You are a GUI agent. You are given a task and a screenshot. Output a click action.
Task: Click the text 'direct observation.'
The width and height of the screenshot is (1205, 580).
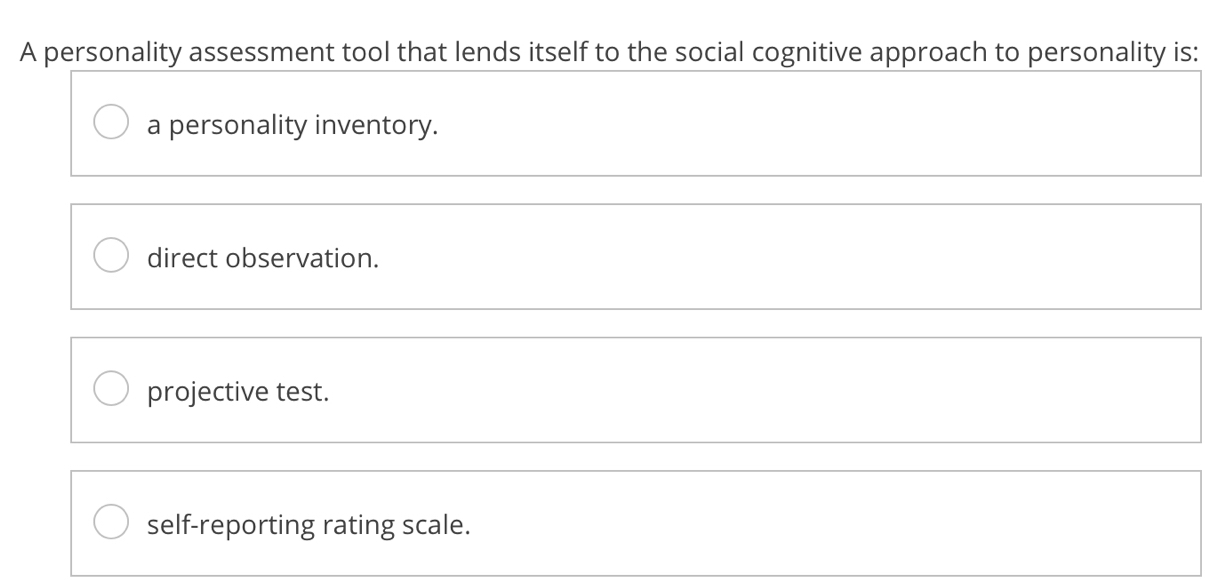click(x=263, y=258)
